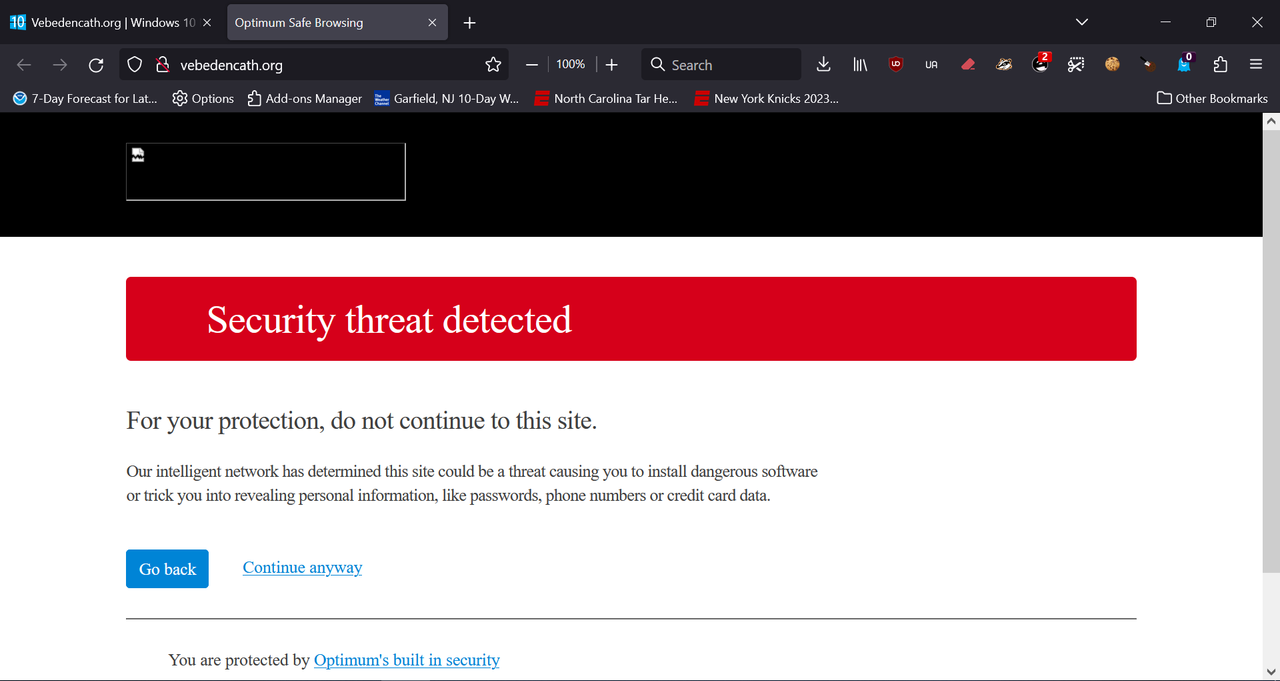Screen dimensions: 1280x681
Task: Open the Options bookmark
Action: pyautogui.click(x=203, y=98)
